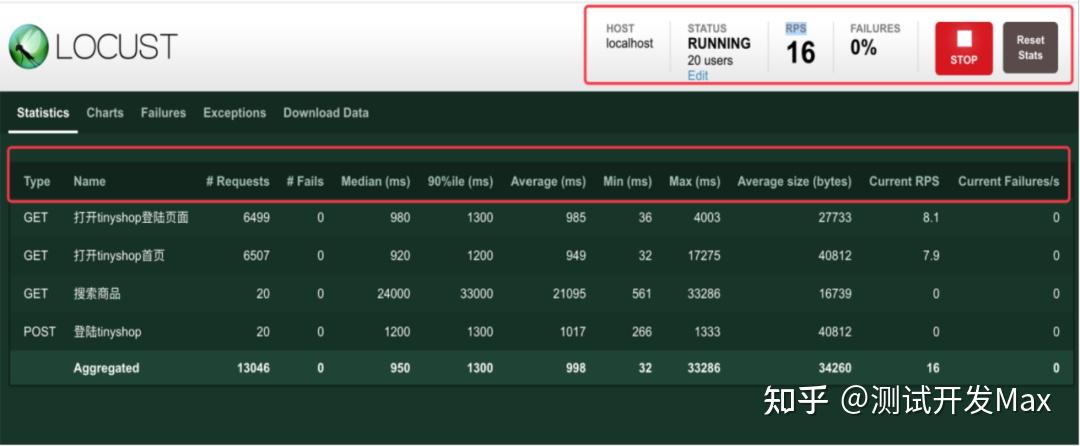Select the POST 登陆tinyshop row
Viewport: 1080px width, 446px height.
(541, 332)
